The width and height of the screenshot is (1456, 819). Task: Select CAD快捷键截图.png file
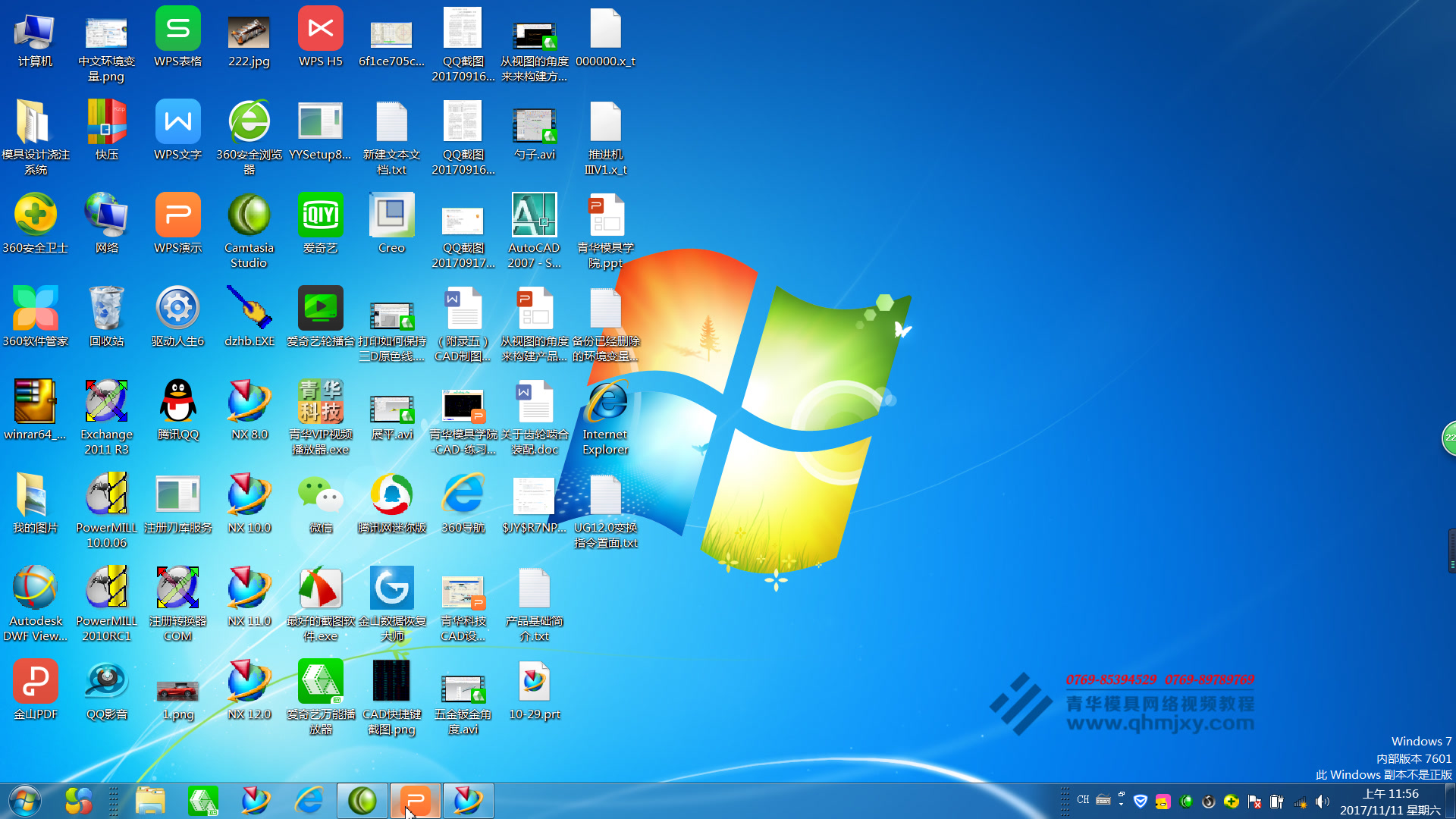[391, 698]
